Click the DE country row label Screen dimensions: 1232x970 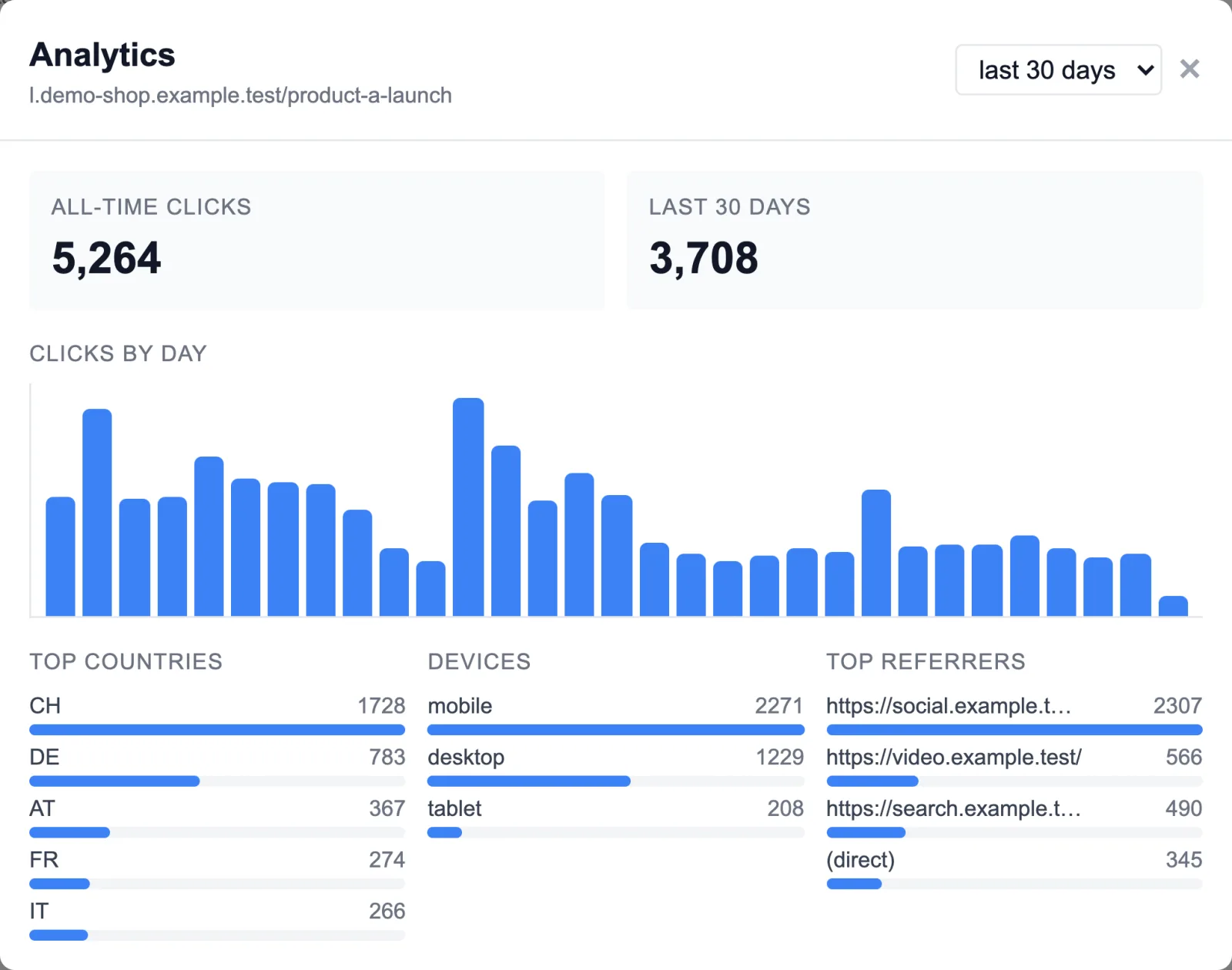pyautogui.click(x=45, y=758)
